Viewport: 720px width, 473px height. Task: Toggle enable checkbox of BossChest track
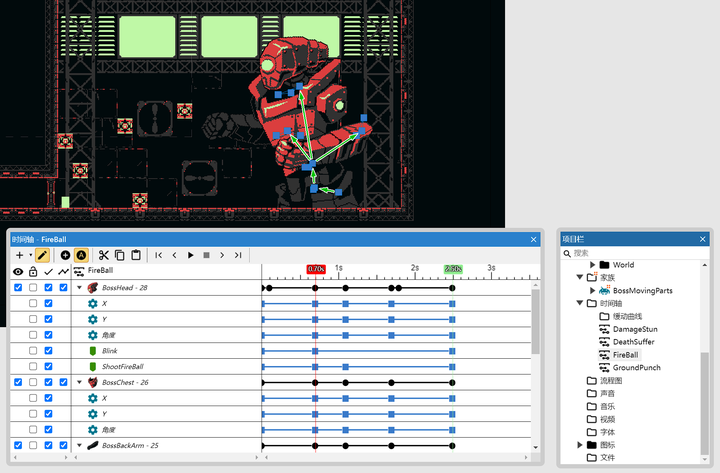tap(48, 382)
